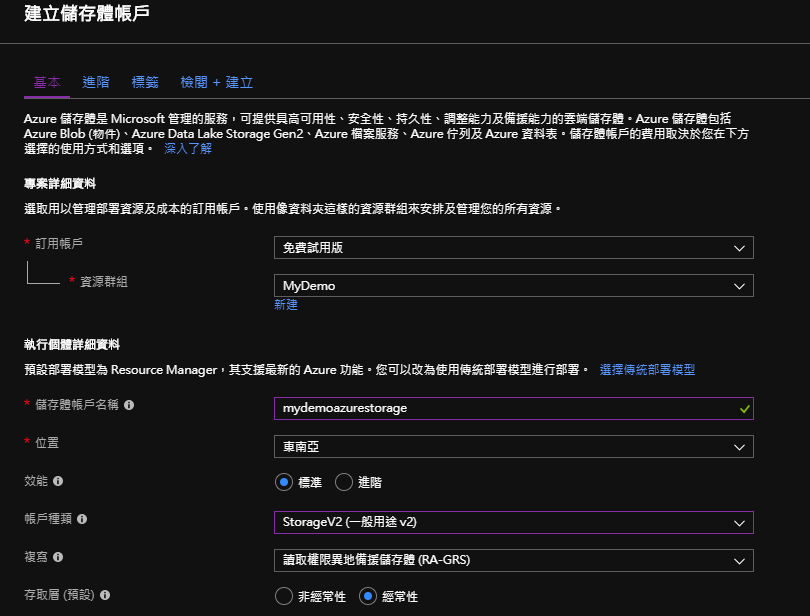Screen dimensions: 810x616
Task: Select 進階 performance radio button
Action: click(344, 482)
